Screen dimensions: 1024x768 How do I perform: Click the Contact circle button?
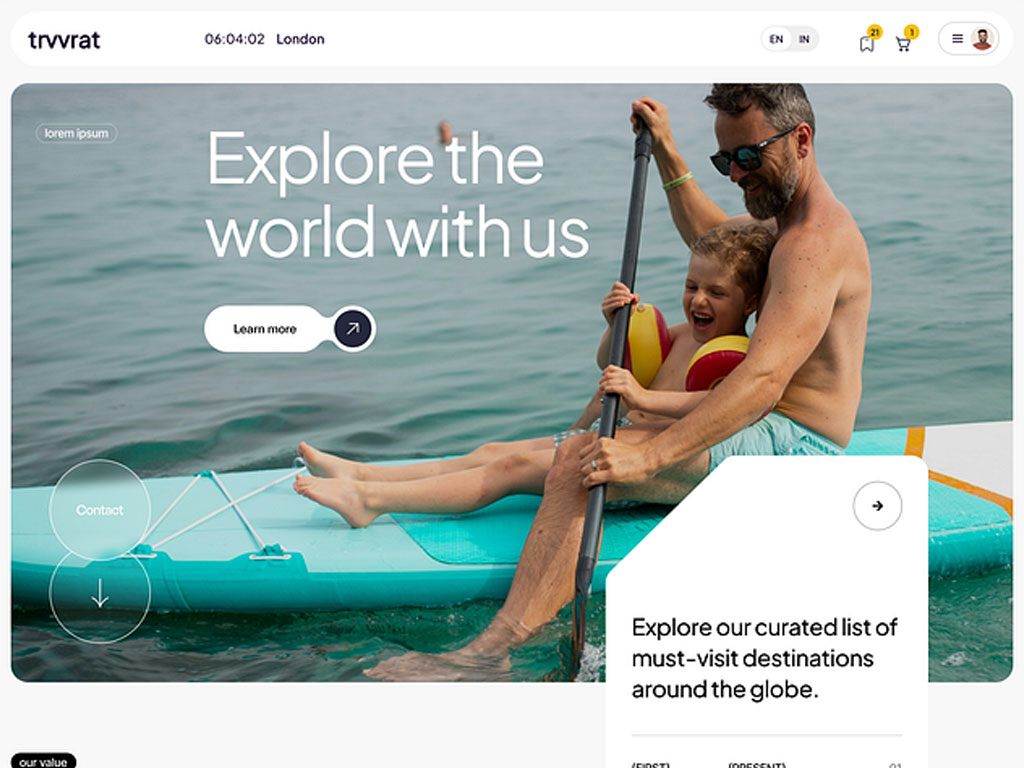[100, 509]
